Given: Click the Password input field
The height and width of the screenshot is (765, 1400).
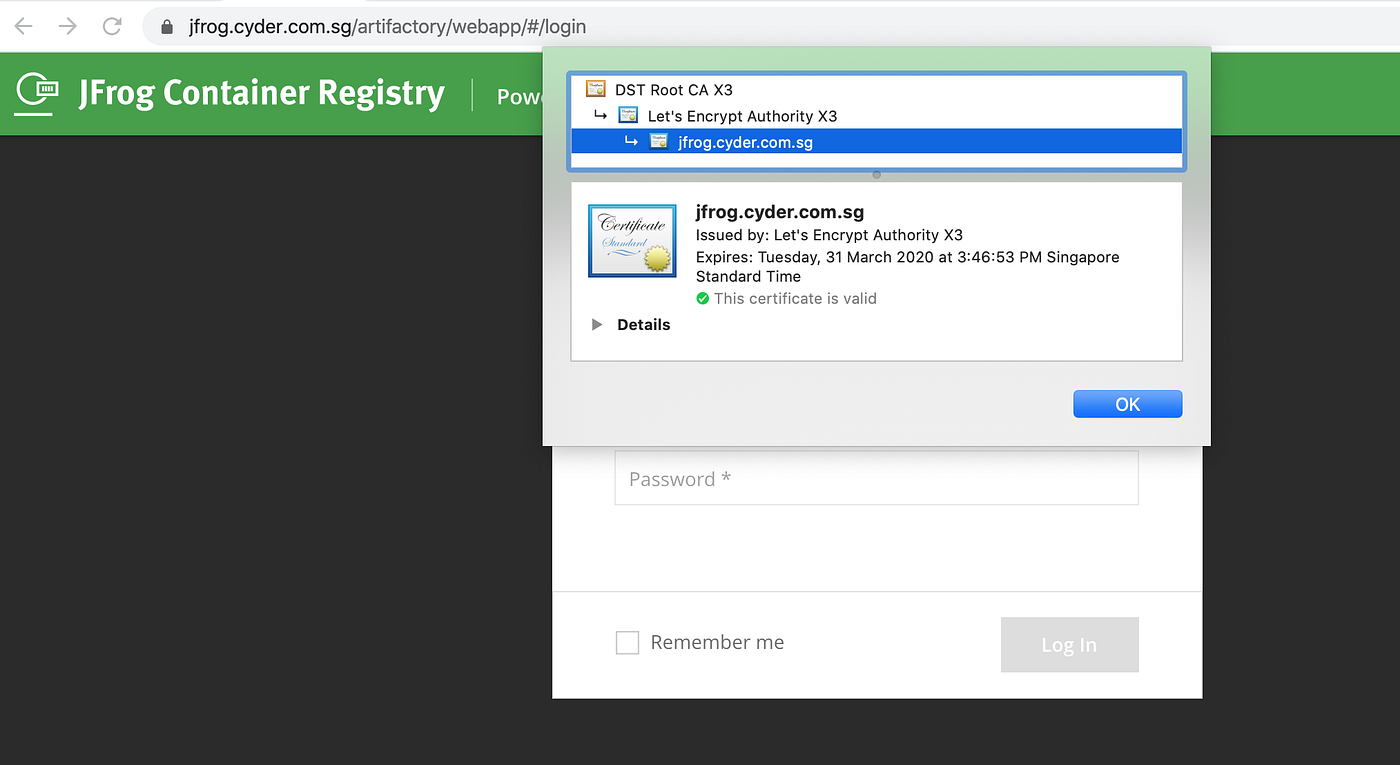Looking at the screenshot, I should coord(876,478).
